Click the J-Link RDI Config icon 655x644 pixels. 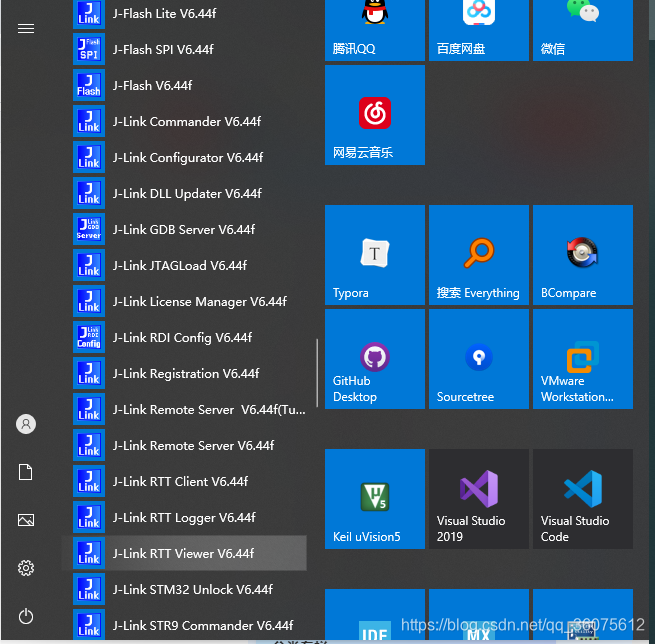[89, 337]
